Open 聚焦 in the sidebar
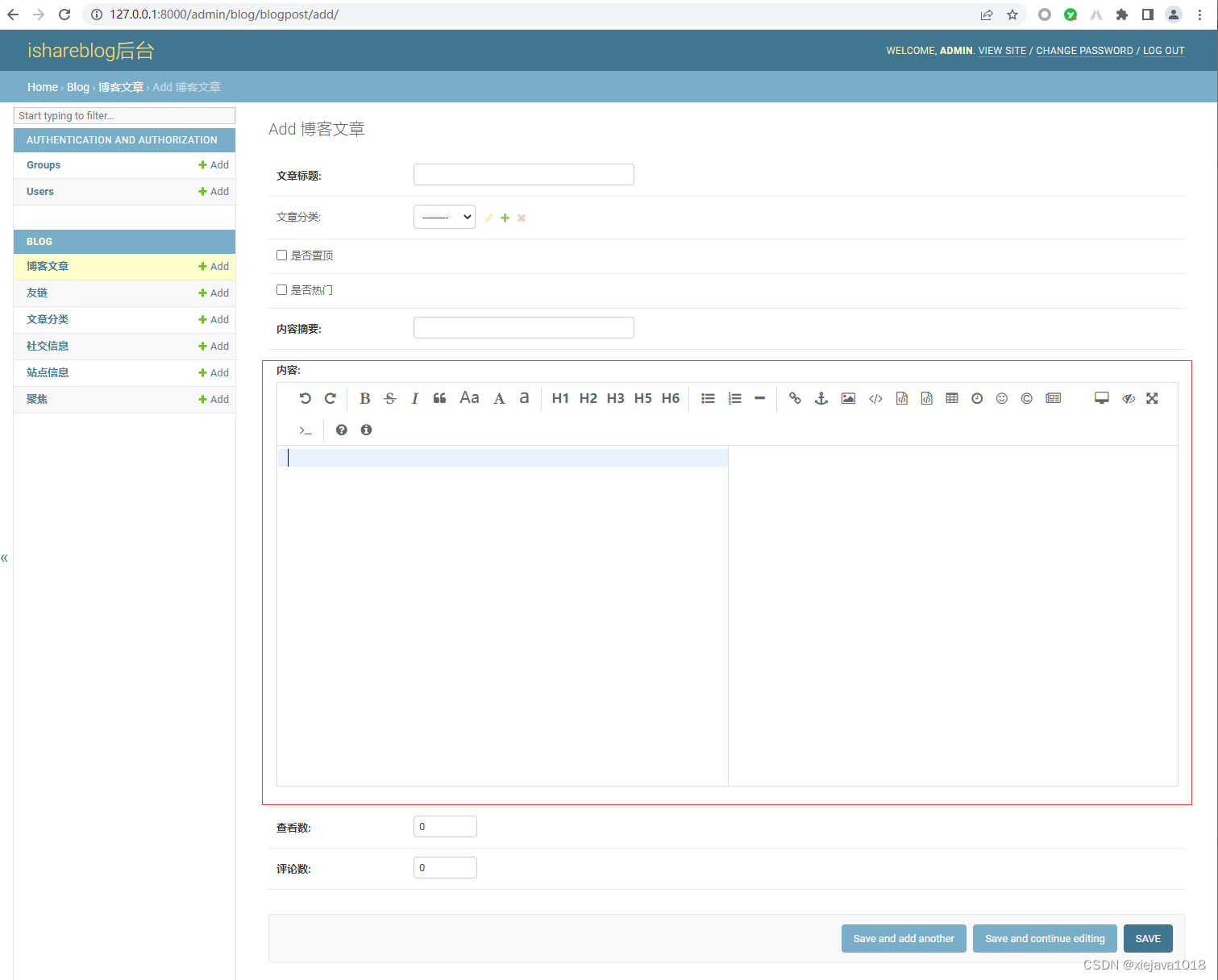Screen dimensions: 1218x980 (37, 399)
